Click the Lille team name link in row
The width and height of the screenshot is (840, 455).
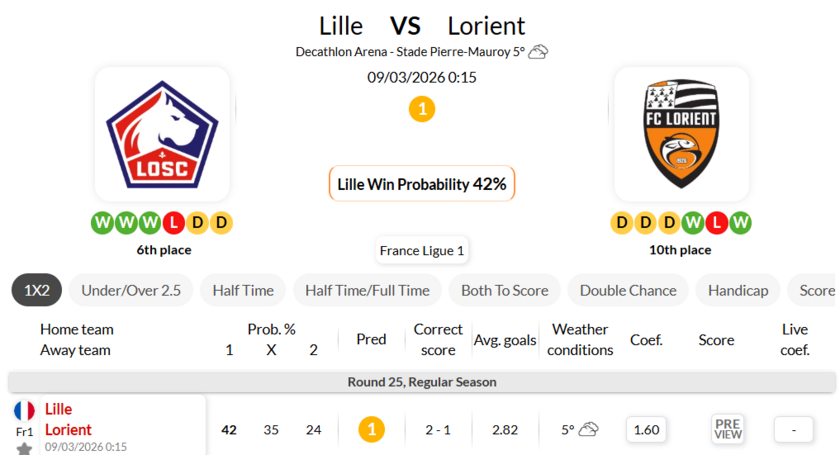point(58,409)
